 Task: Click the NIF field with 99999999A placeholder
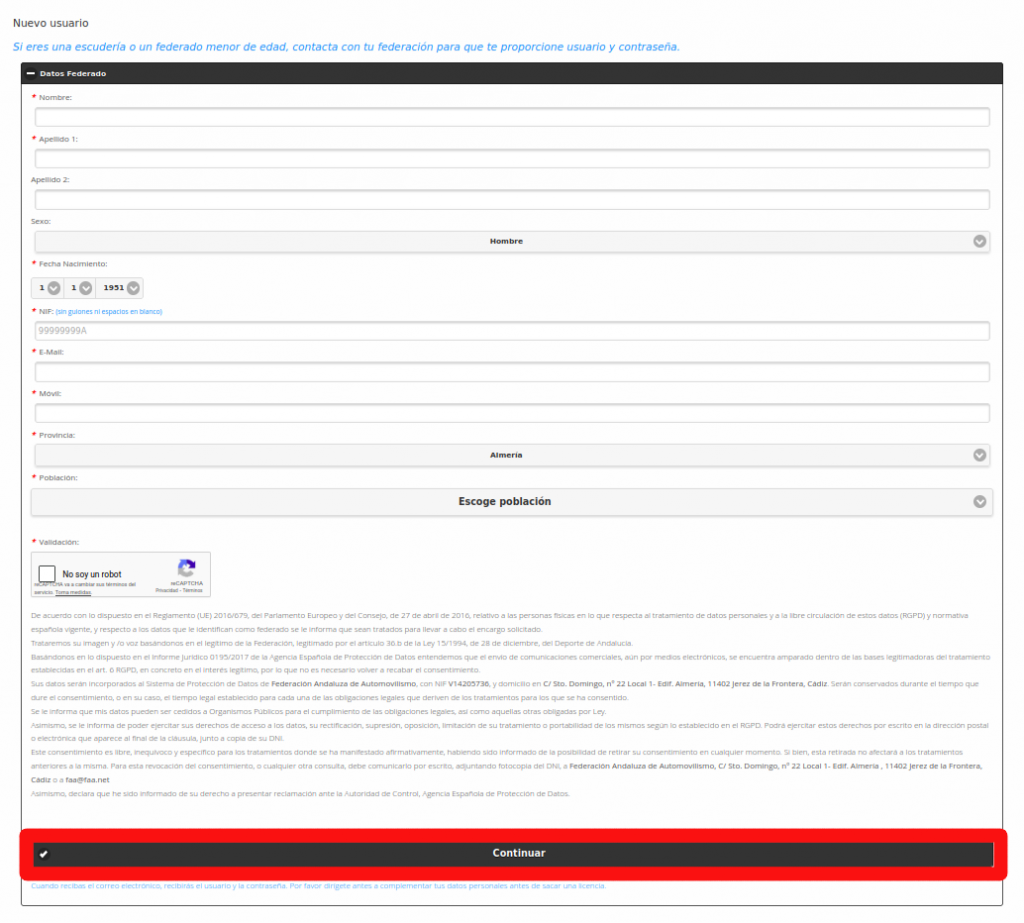click(512, 331)
